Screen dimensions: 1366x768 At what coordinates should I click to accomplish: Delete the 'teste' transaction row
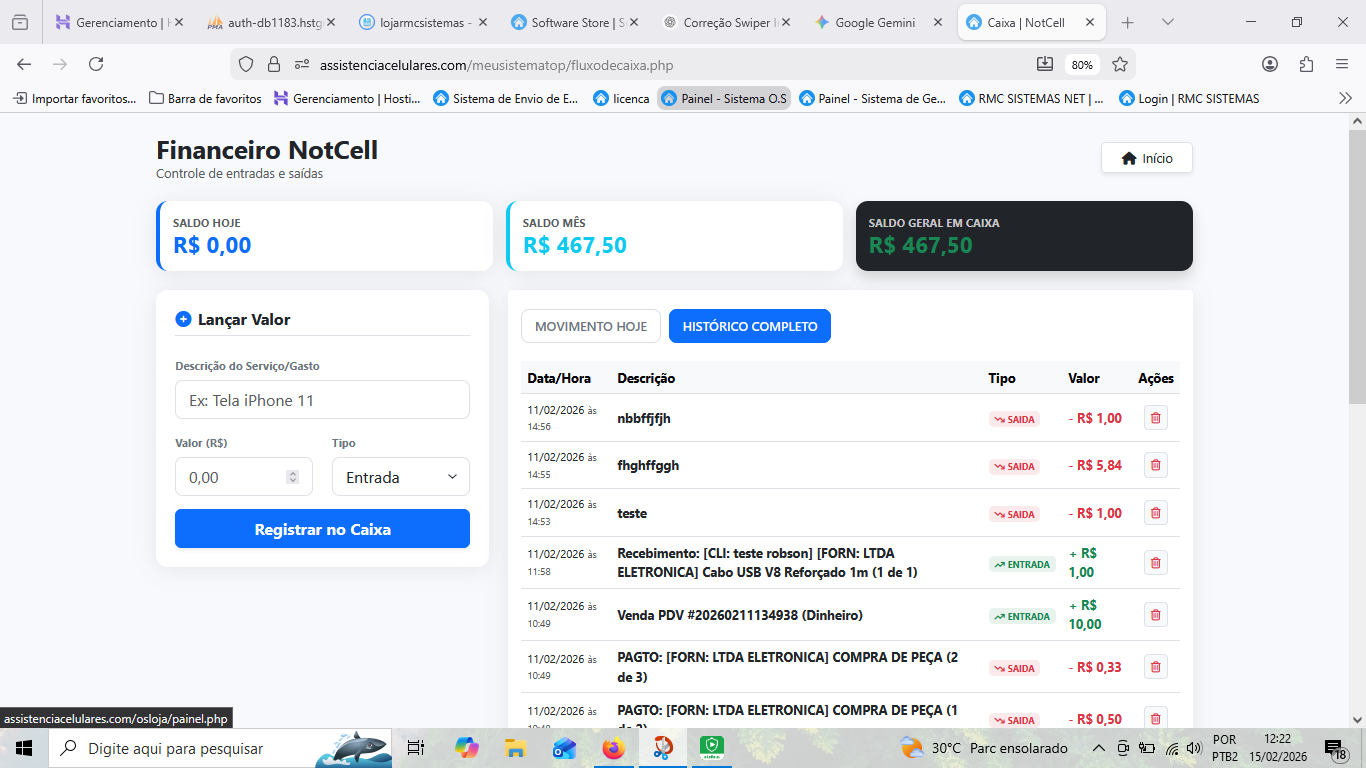point(1155,513)
